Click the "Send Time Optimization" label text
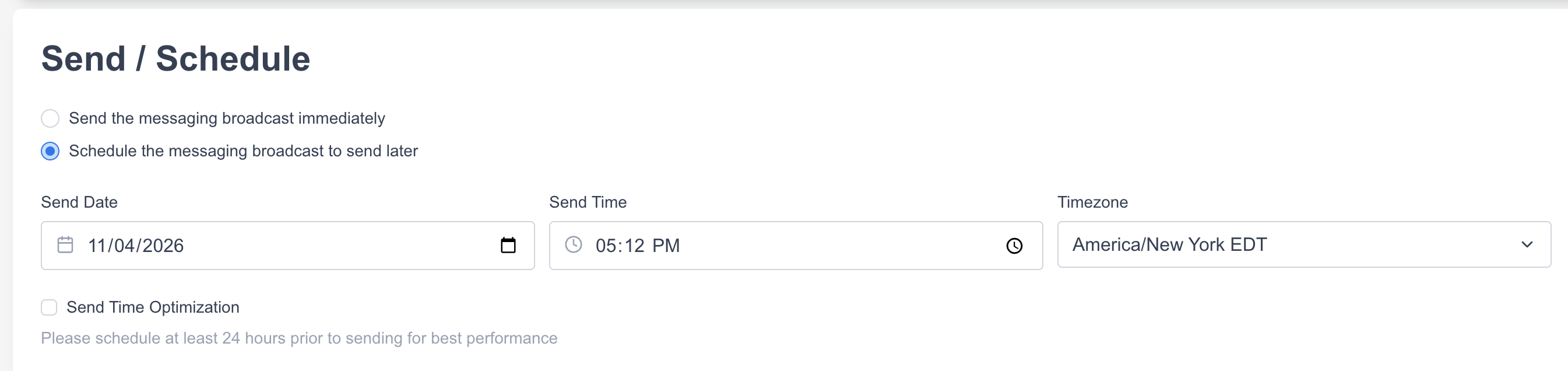The height and width of the screenshot is (371, 1568). click(153, 307)
